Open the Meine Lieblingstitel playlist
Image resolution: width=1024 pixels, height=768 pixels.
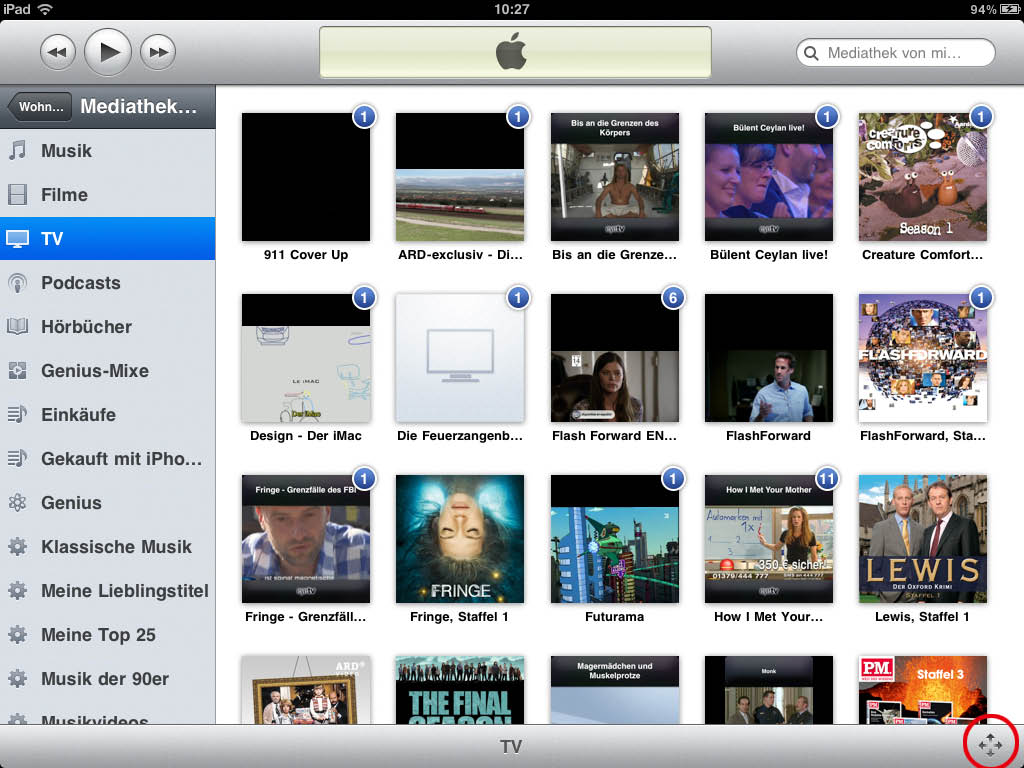tap(108, 591)
